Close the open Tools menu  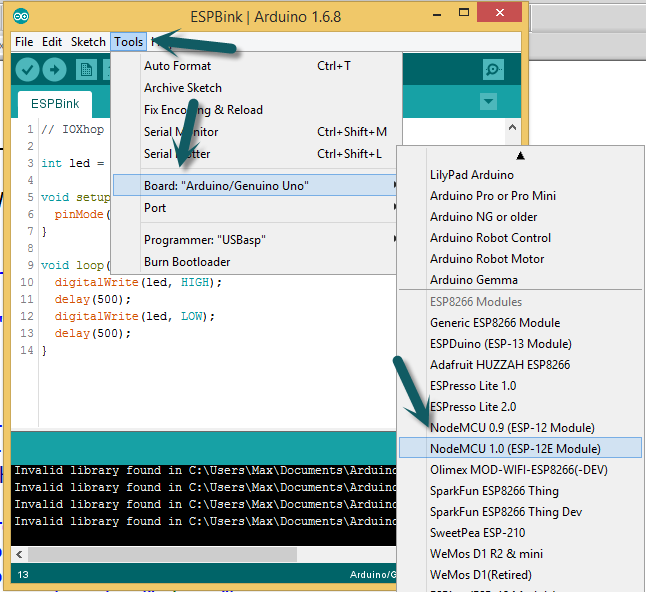(x=129, y=42)
